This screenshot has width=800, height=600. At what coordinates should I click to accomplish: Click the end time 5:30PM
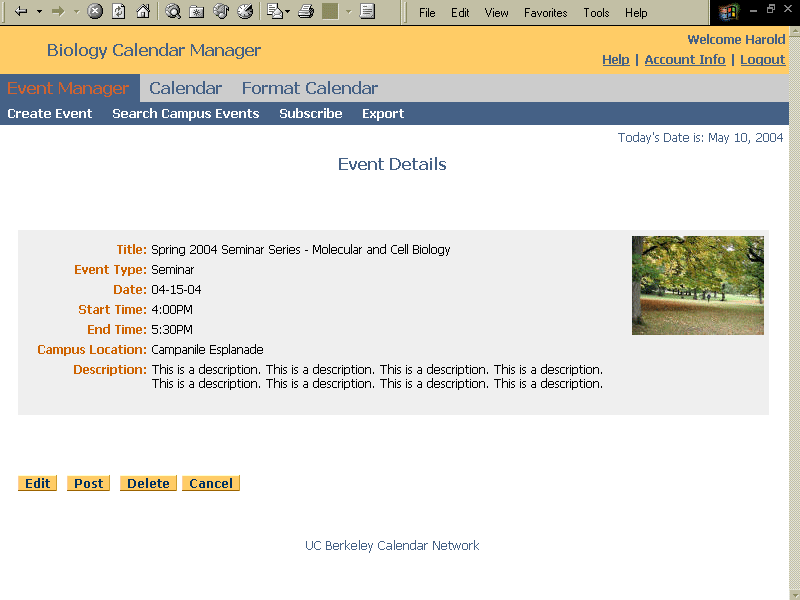click(172, 330)
